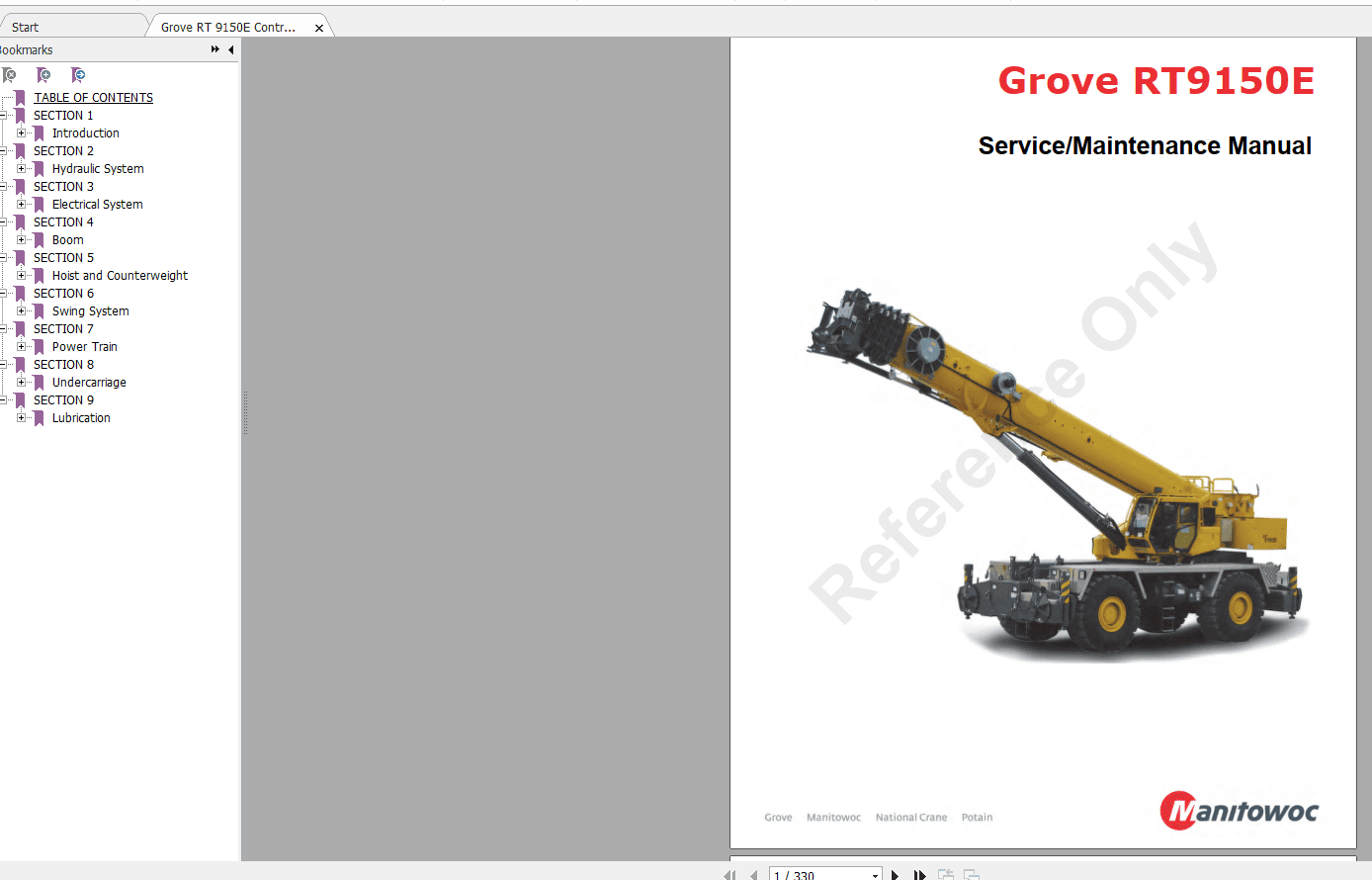This screenshot has width=1372, height=880.
Task: Click the previous view icon
Action: pyautogui.click(x=945, y=874)
